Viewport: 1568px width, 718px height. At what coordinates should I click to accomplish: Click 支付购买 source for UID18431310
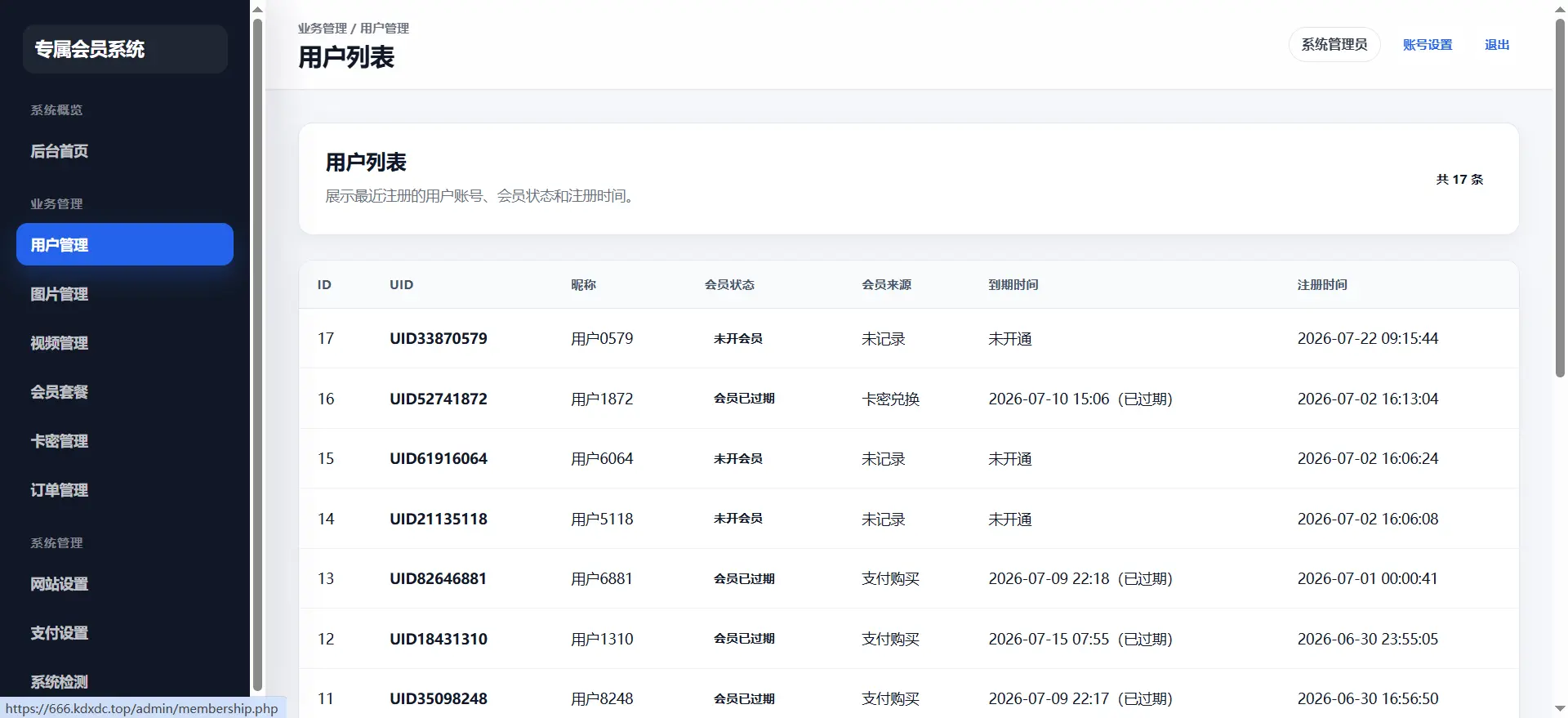[890, 639]
